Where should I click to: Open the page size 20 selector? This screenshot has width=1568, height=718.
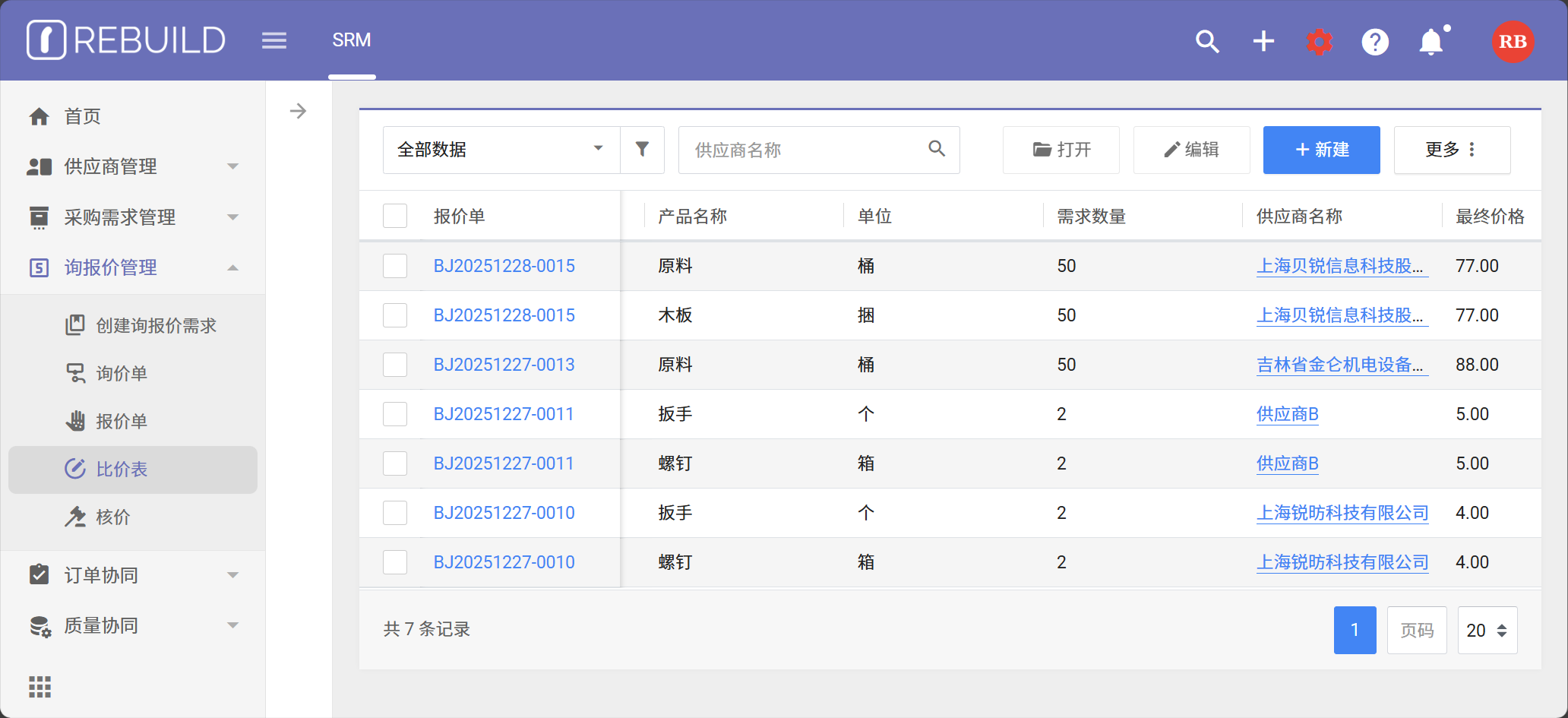(x=1487, y=630)
